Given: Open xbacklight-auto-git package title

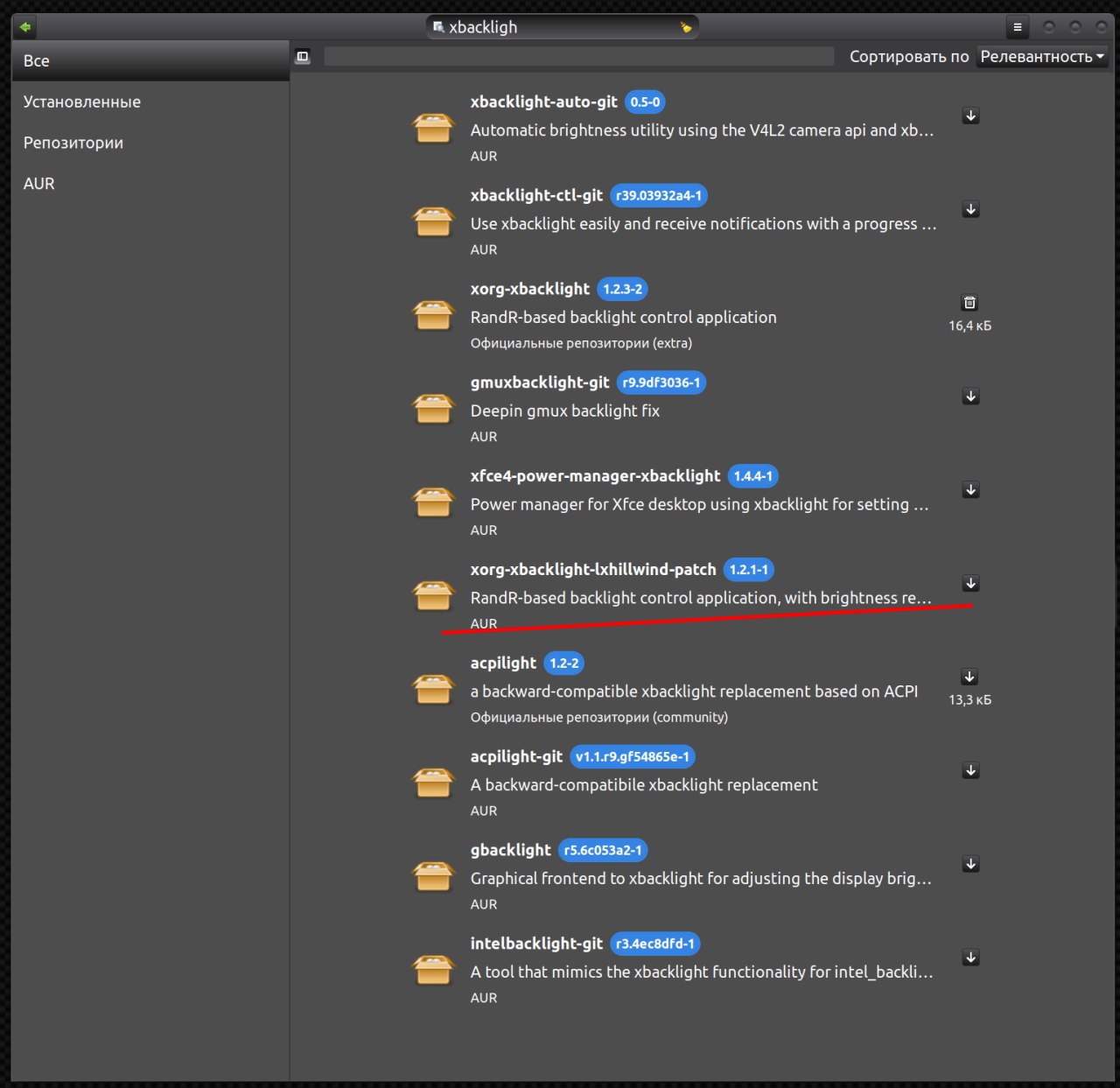Looking at the screenshot, I should tap(543, 102).
